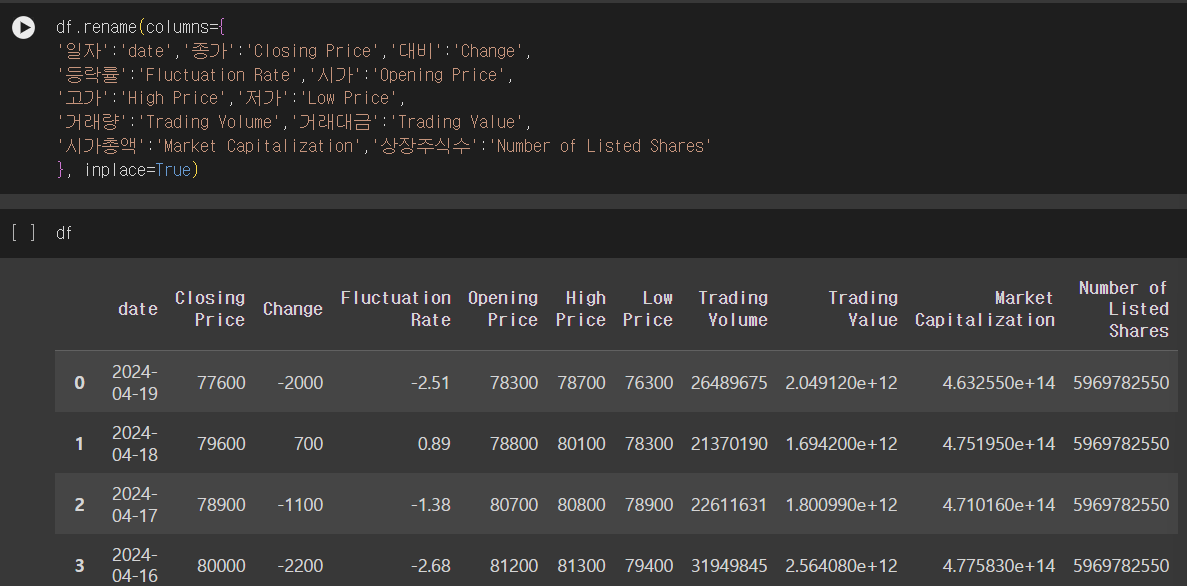This screenshot has height=586, width=1187.
Task: Select row index 0
Action: pyautogui.click(x=79, y=382)
